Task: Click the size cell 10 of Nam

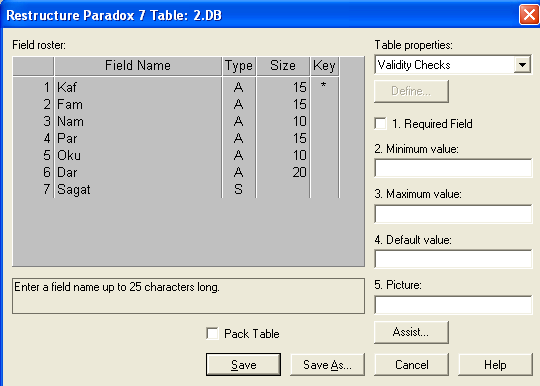Action: (283, 121)
